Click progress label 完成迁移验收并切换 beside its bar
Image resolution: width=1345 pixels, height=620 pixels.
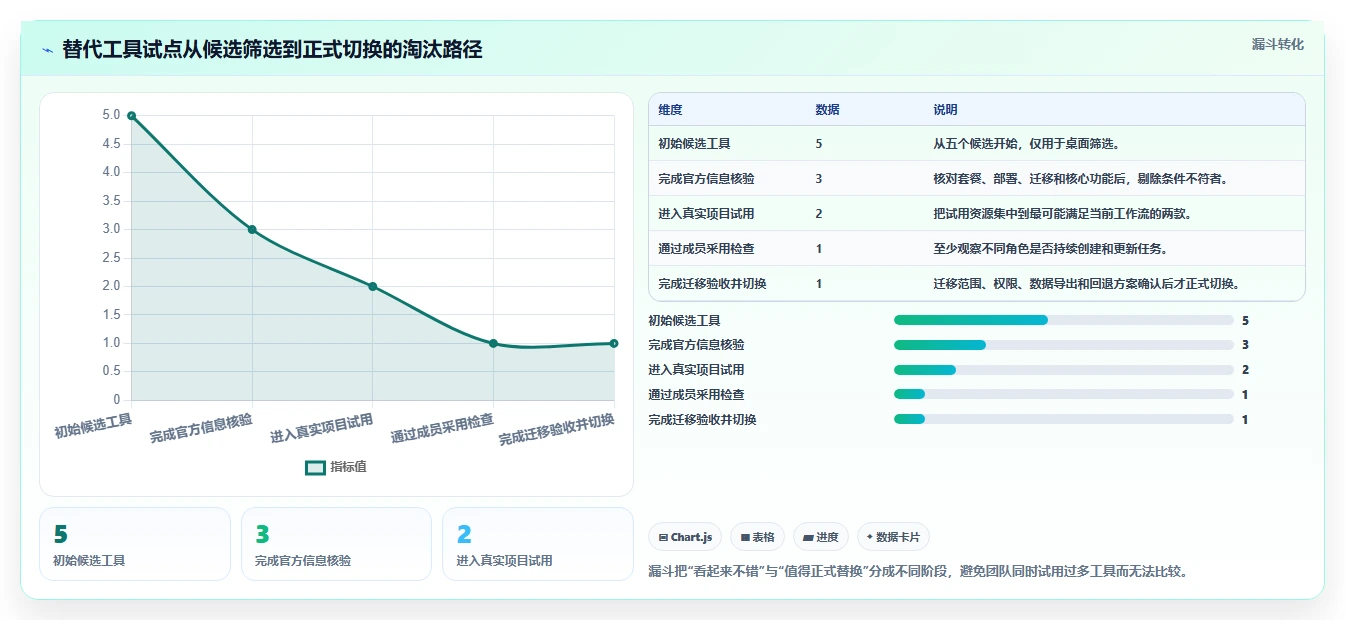(702, 420)
